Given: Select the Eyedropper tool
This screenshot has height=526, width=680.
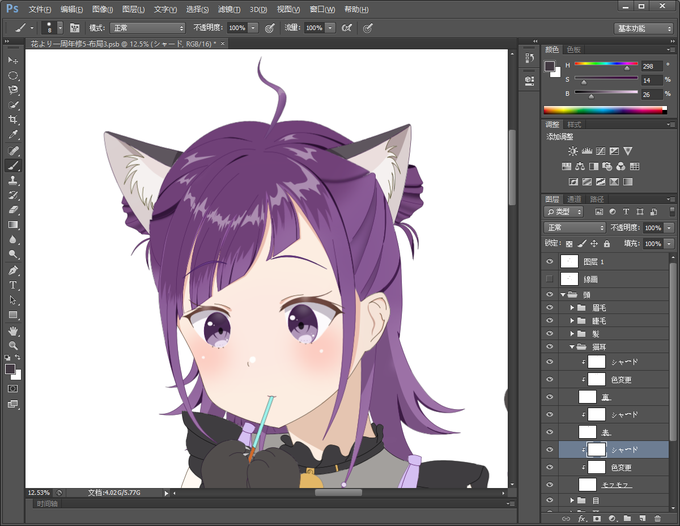Looking at the screenshot, I should [13, 134].
